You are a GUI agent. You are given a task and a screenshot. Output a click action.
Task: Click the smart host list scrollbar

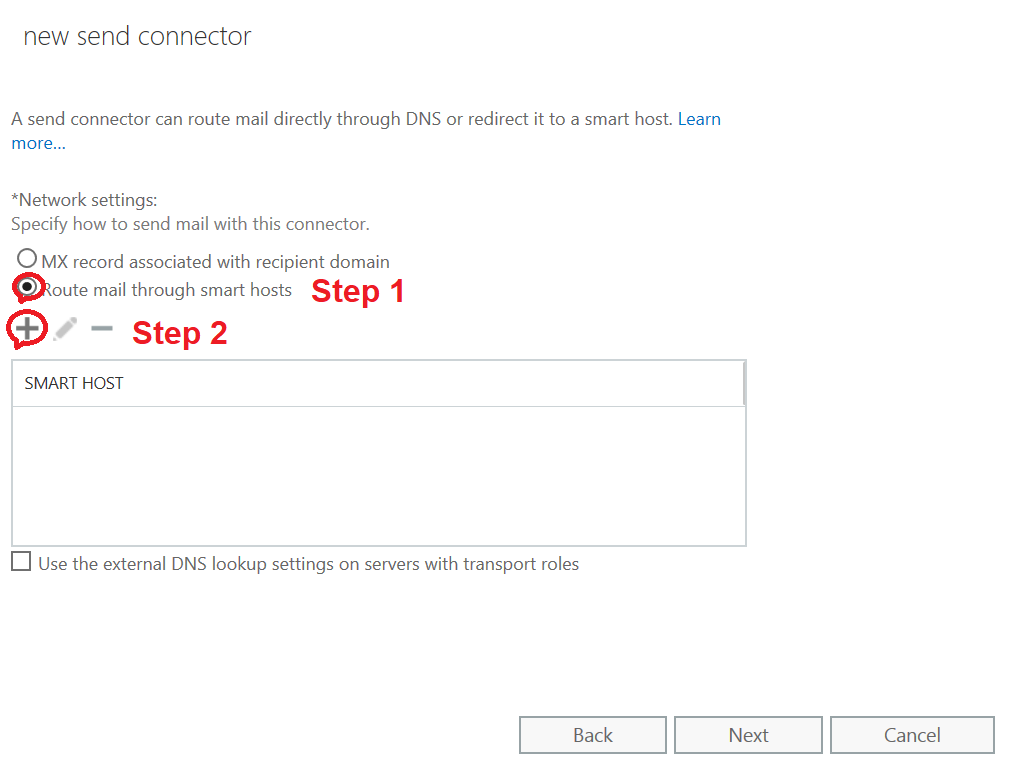pos(744,383)
